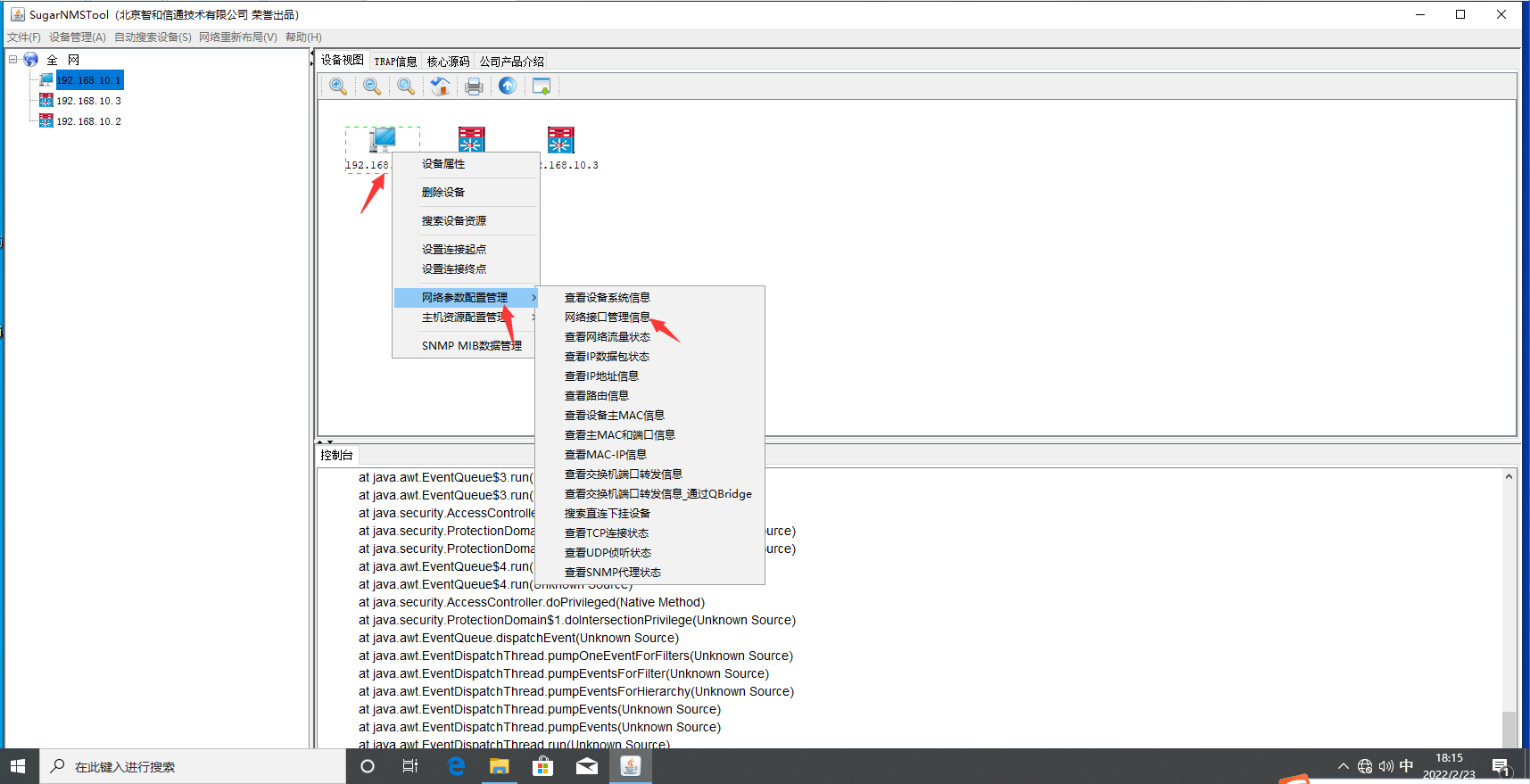Open the 网络重新布局(V) menu
The image size is (1530, 784).
(x=238, y=37)
